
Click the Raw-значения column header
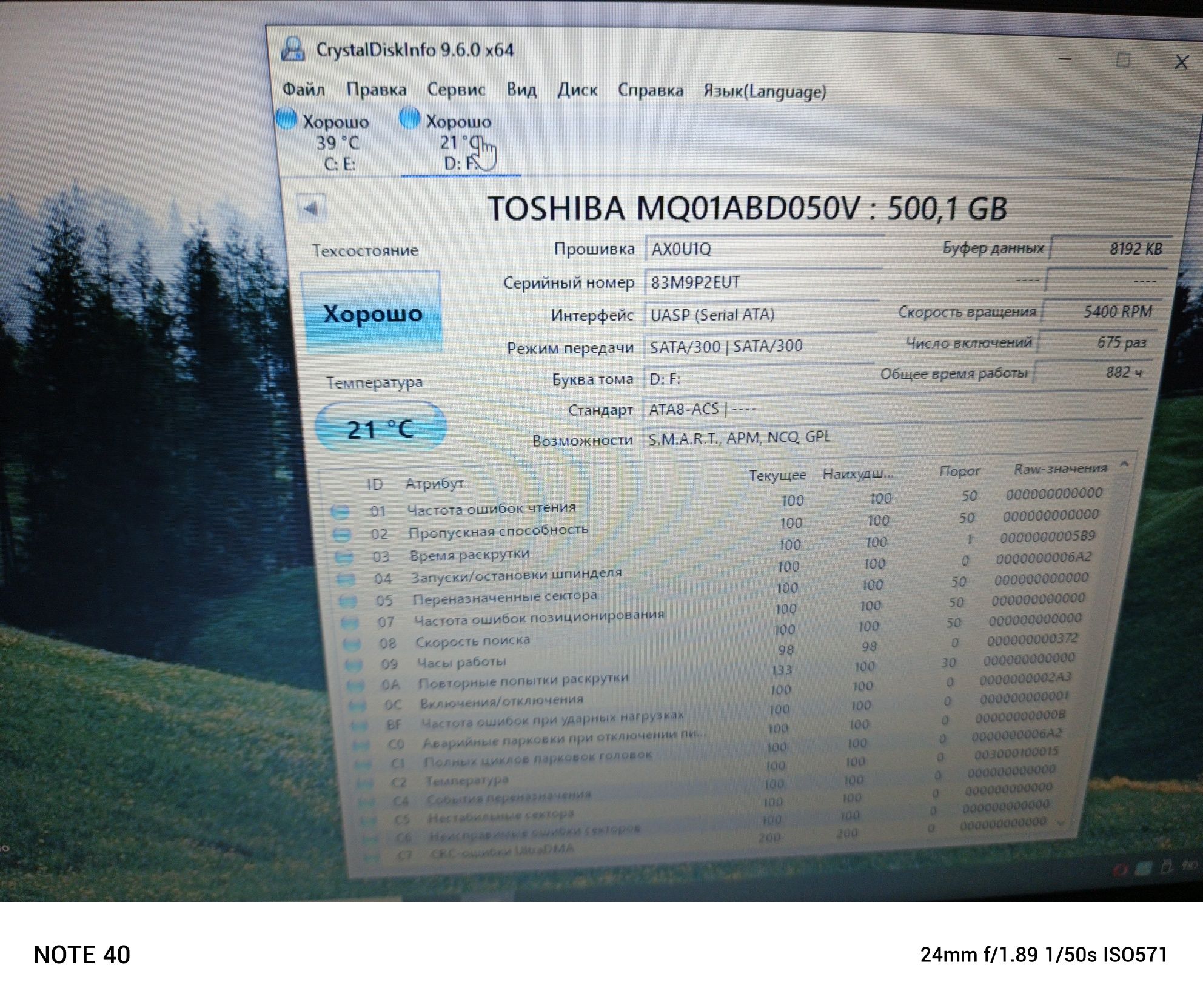1061,469
